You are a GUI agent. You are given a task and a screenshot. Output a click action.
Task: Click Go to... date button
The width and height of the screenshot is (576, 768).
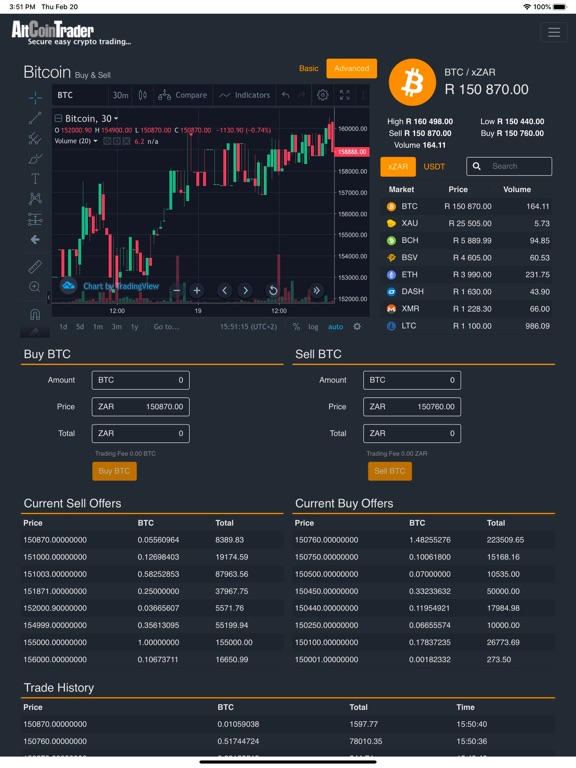click(167, 327)
